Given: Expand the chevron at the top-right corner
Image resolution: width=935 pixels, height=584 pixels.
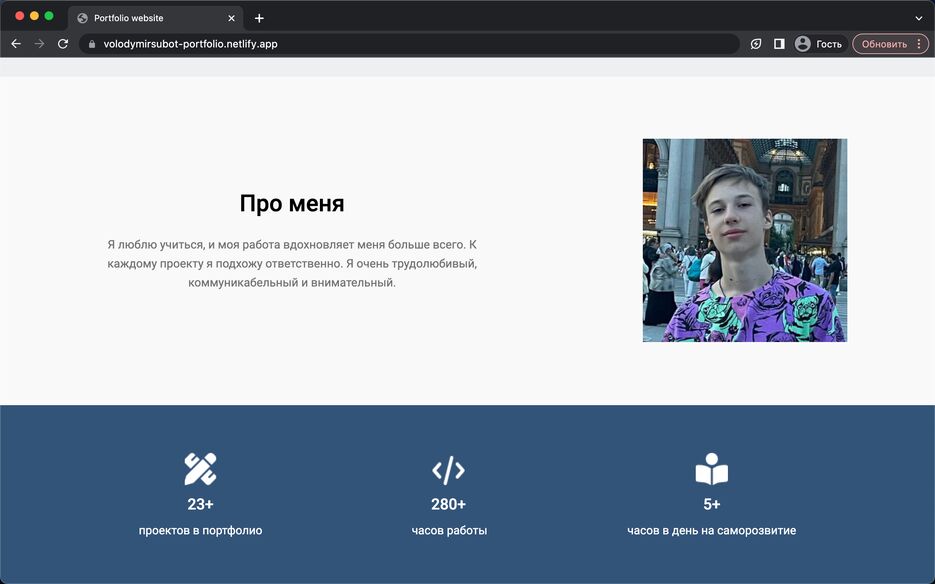Looking at the screenshot, I should 918,17.
